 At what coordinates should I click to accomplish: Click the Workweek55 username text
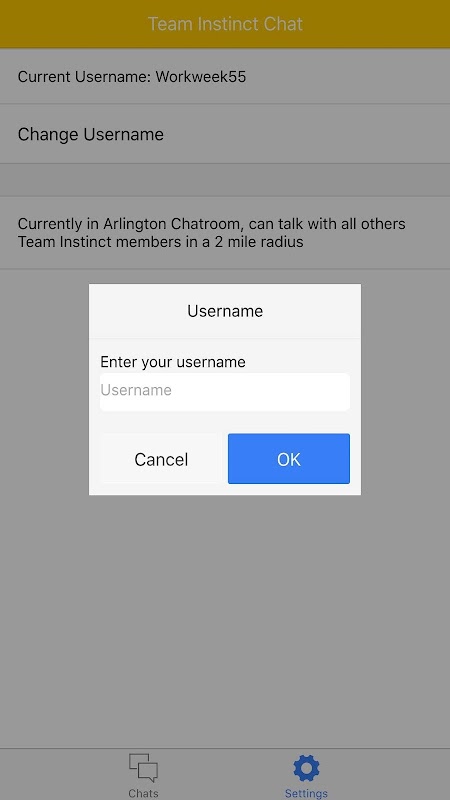pyautogui.click(x=201, y=77)
